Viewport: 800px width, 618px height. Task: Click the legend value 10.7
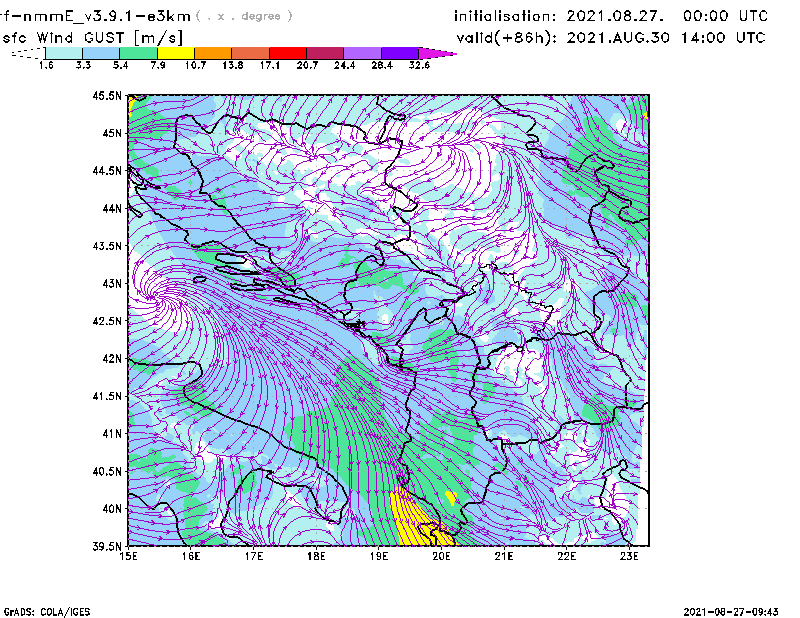point(195,65)
